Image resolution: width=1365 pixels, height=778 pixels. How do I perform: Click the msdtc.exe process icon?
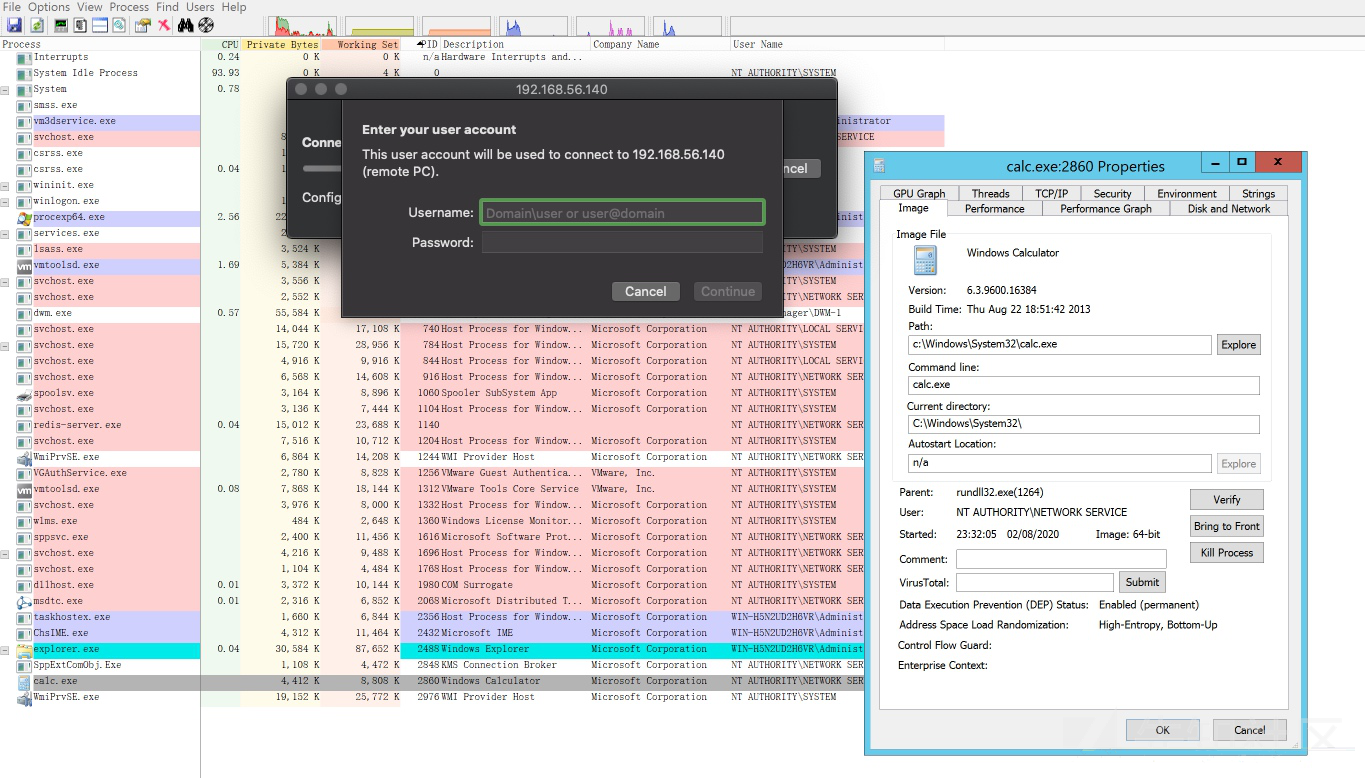[24, 601]
